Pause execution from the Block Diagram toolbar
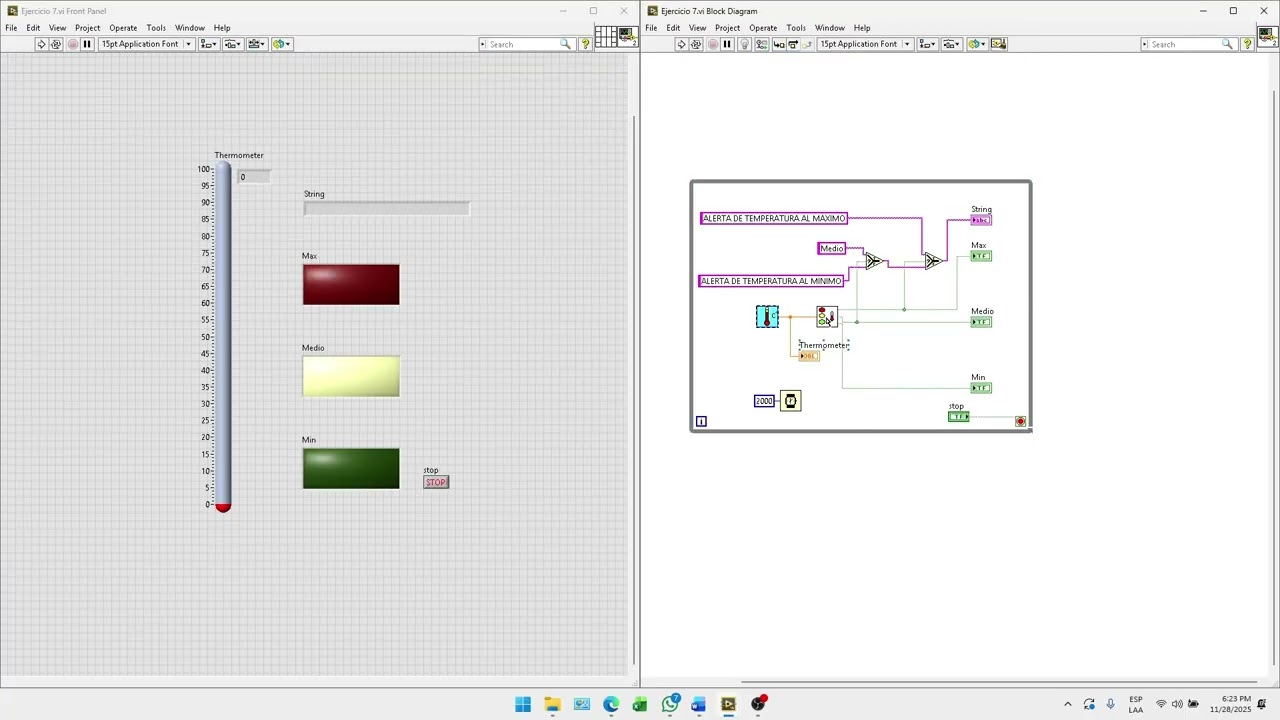 tap(727, 44)
